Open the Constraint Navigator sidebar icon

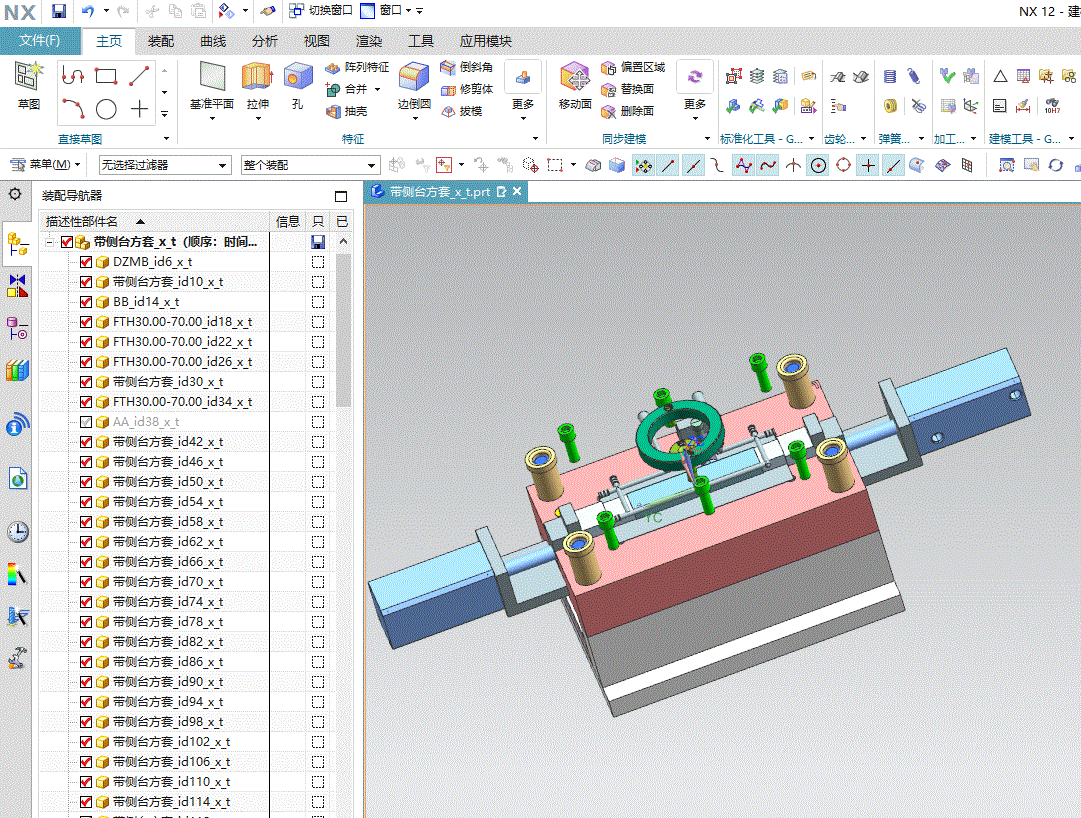(x=17, y=285)
